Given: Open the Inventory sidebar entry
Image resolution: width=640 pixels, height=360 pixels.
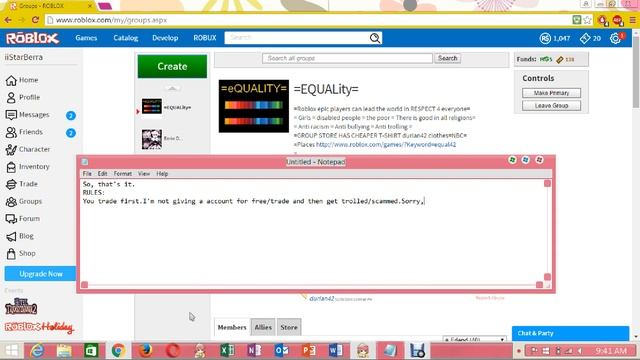Looking at the screenshot, I should [x=27, y=167].
